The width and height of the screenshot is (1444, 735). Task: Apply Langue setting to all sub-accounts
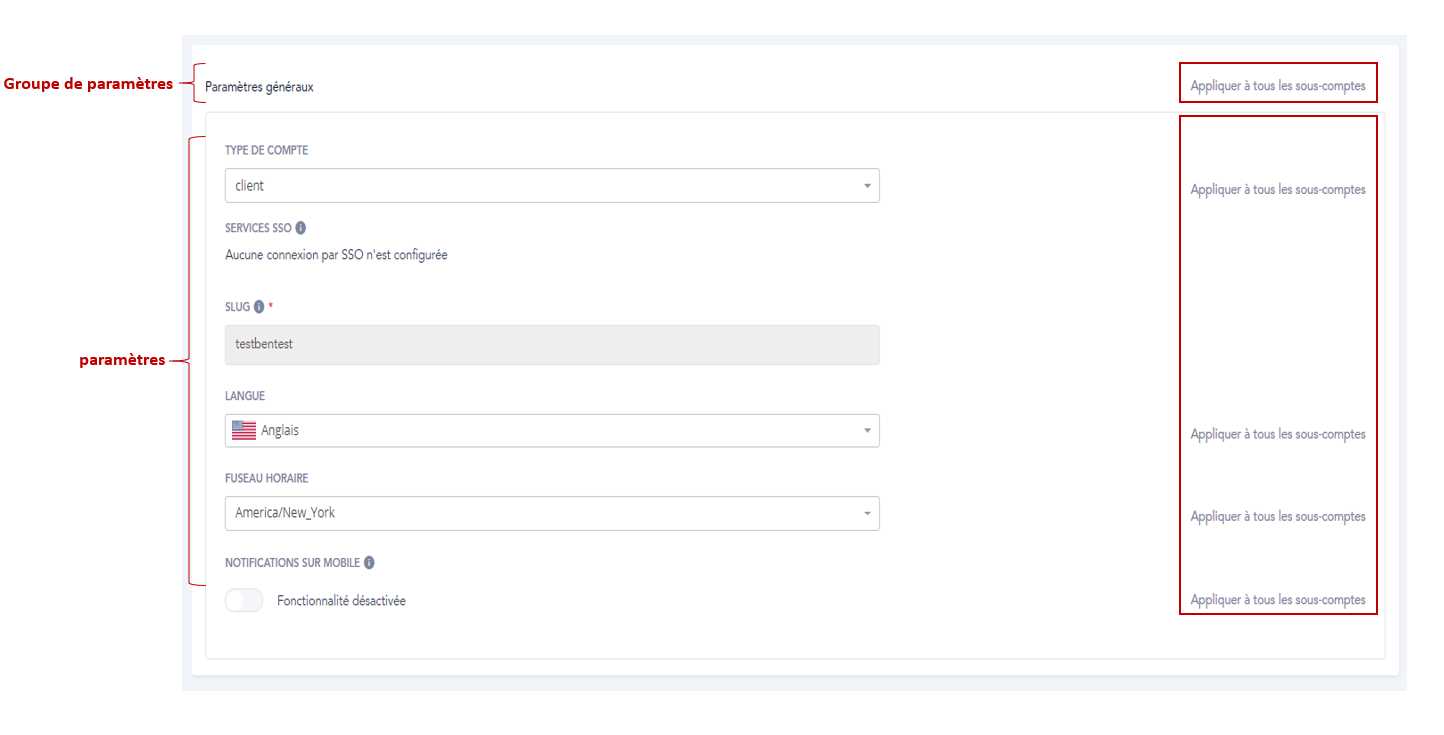click(x=1277, y=434)
